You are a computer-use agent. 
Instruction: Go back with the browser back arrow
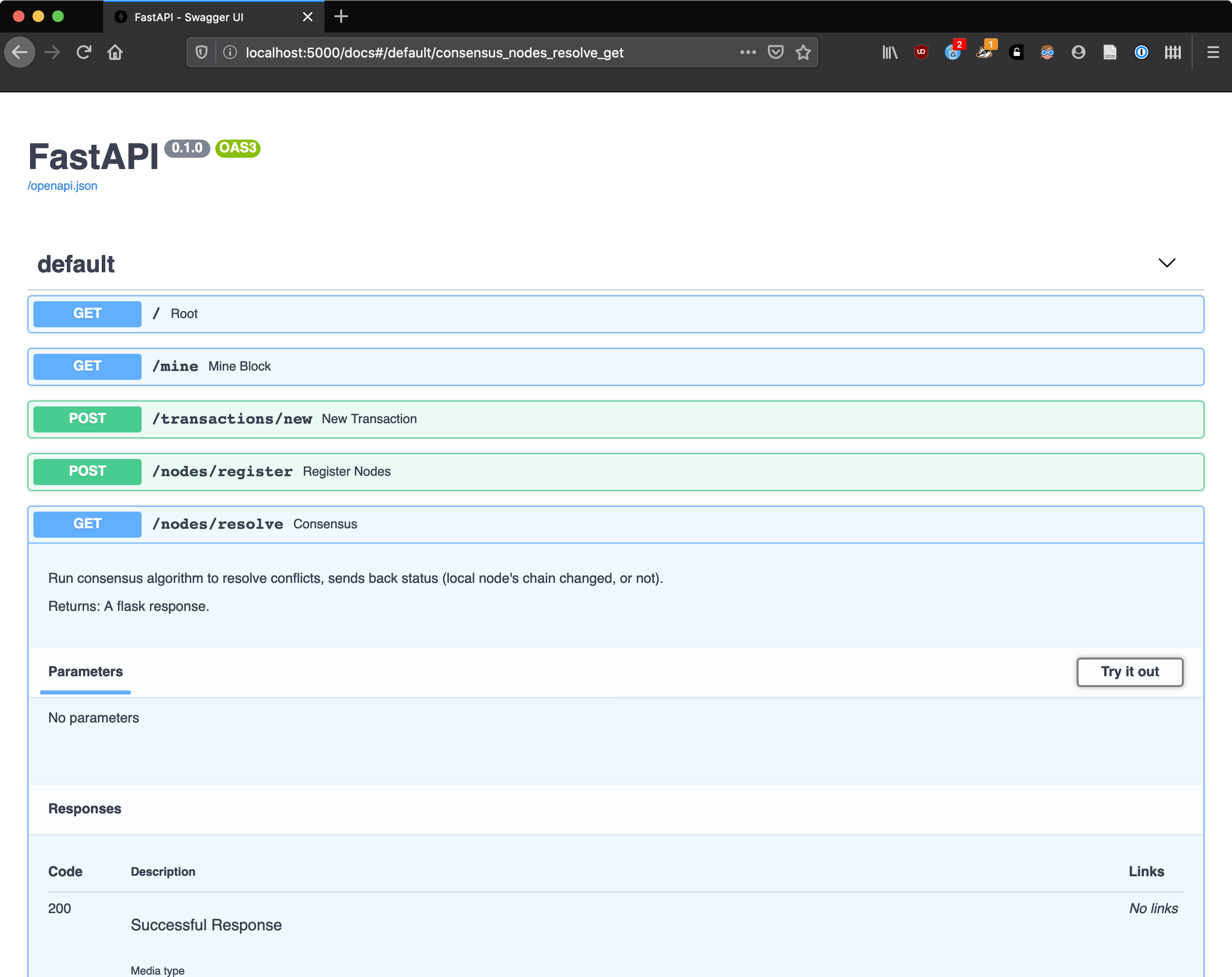coord(20,53)
